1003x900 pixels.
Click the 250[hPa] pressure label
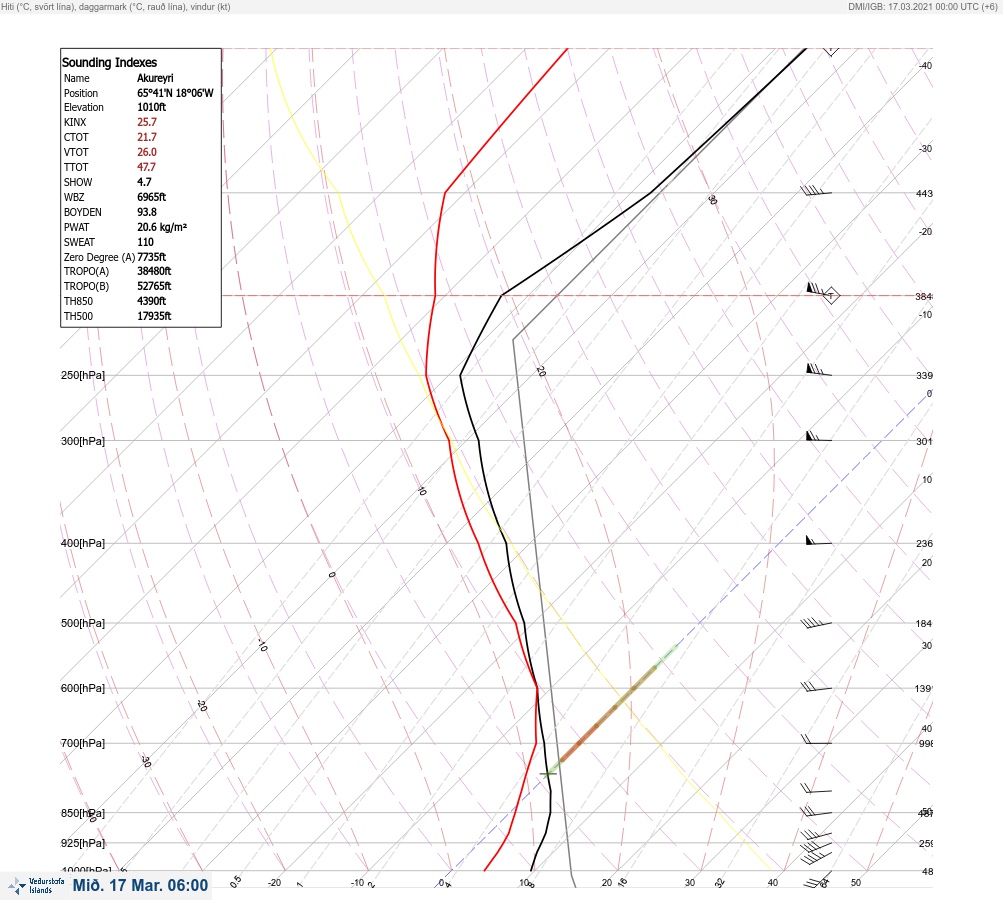point(83,375)
